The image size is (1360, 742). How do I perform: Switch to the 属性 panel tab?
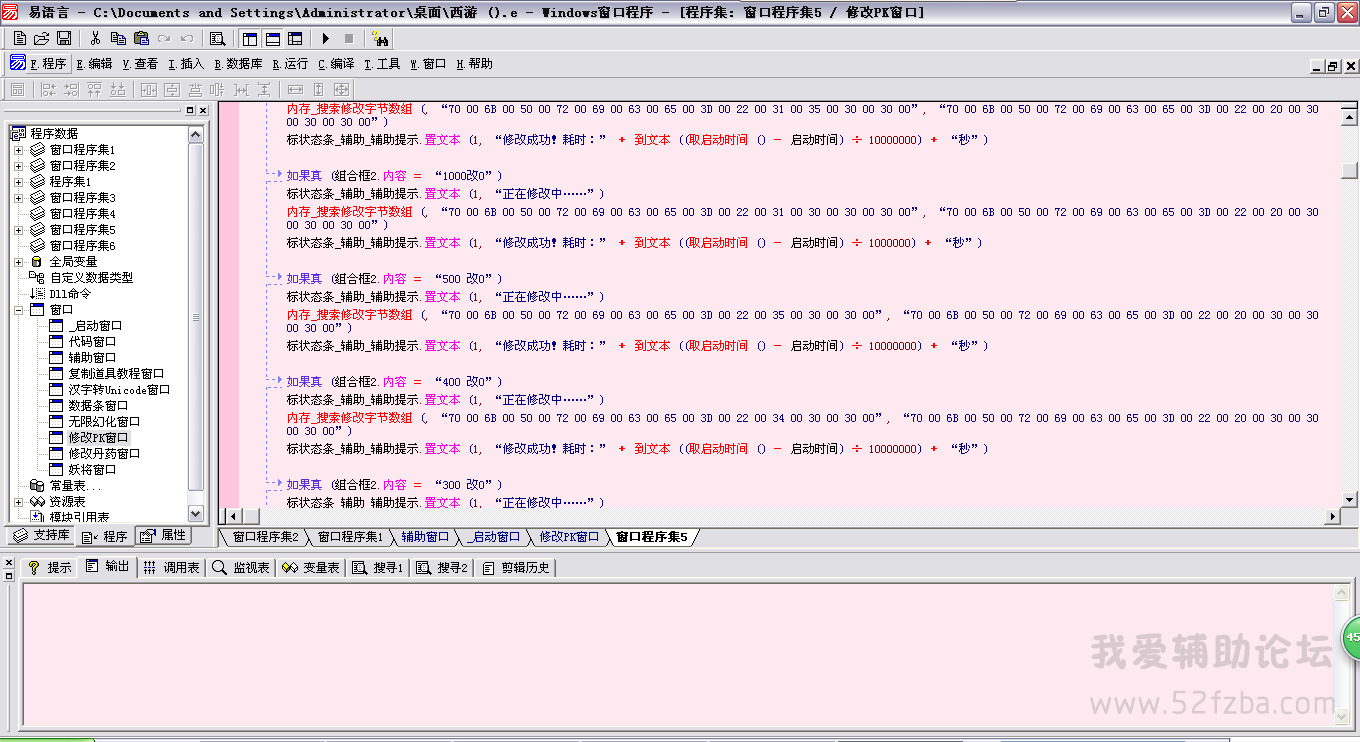pyautogui.click(x=163, y=536)
